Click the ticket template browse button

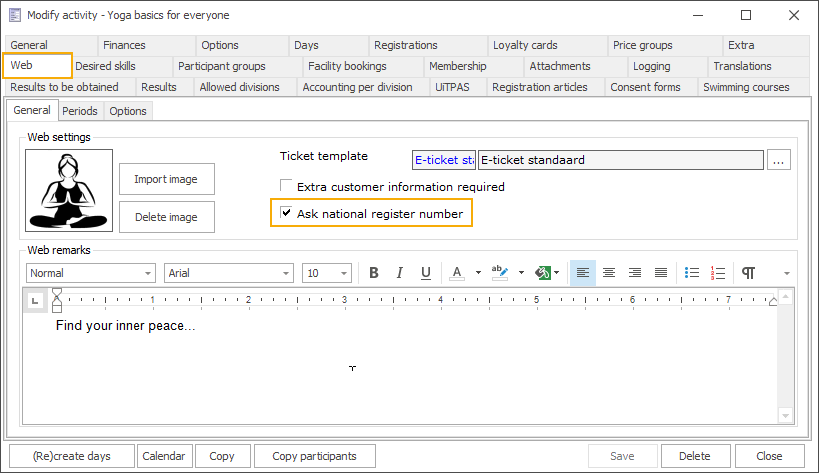pyautogui.click(x=781, y=160)
